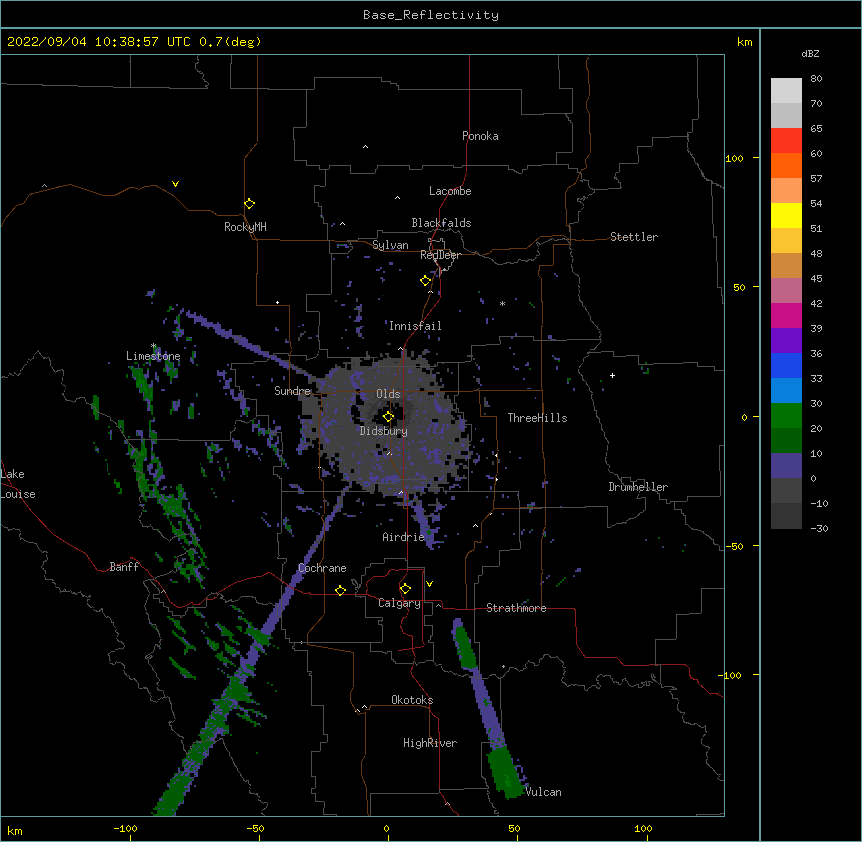The height and width of the screenshot is (842, 862).
Task: Pick the orange 57-60 dBZ legend swatch
Action: (786, 165)
